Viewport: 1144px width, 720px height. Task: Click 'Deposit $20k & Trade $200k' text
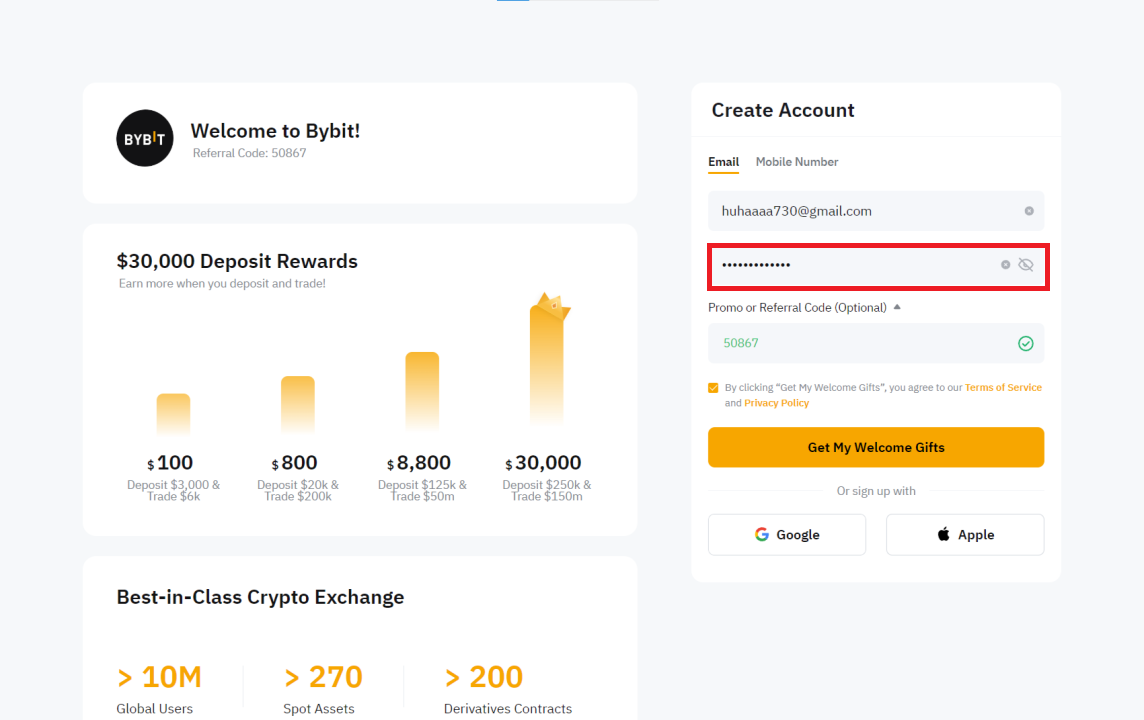tap(298, 490)
